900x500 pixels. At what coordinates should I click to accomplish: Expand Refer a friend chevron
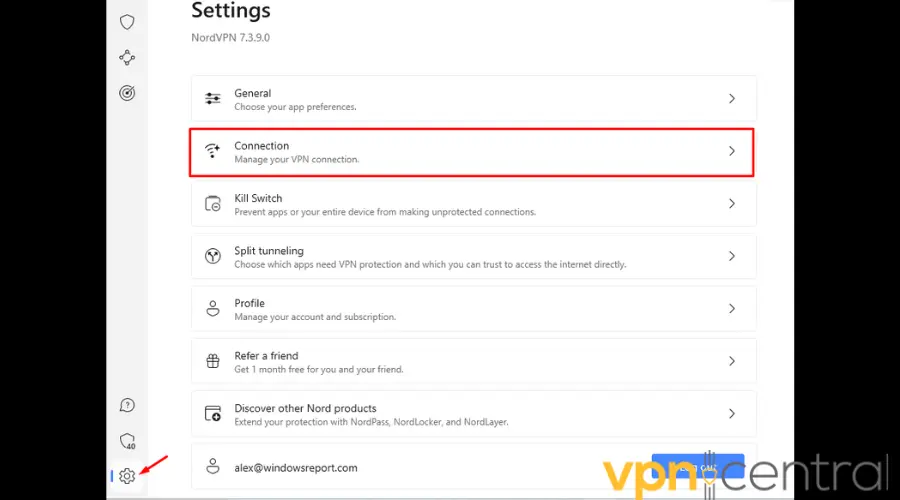click(x=732, y=361)
